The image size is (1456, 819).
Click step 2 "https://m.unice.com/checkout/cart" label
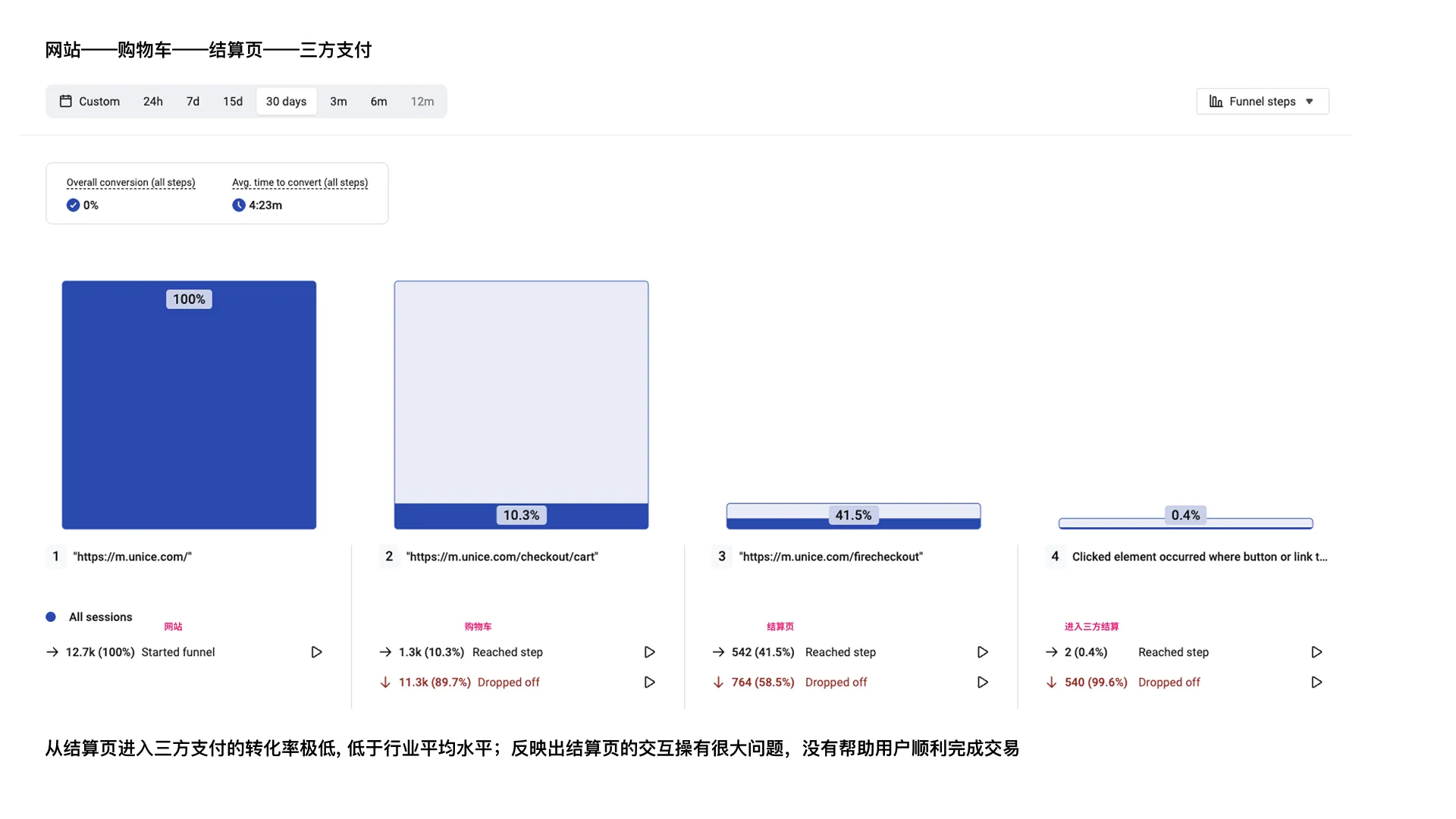[x=502, y=557]
